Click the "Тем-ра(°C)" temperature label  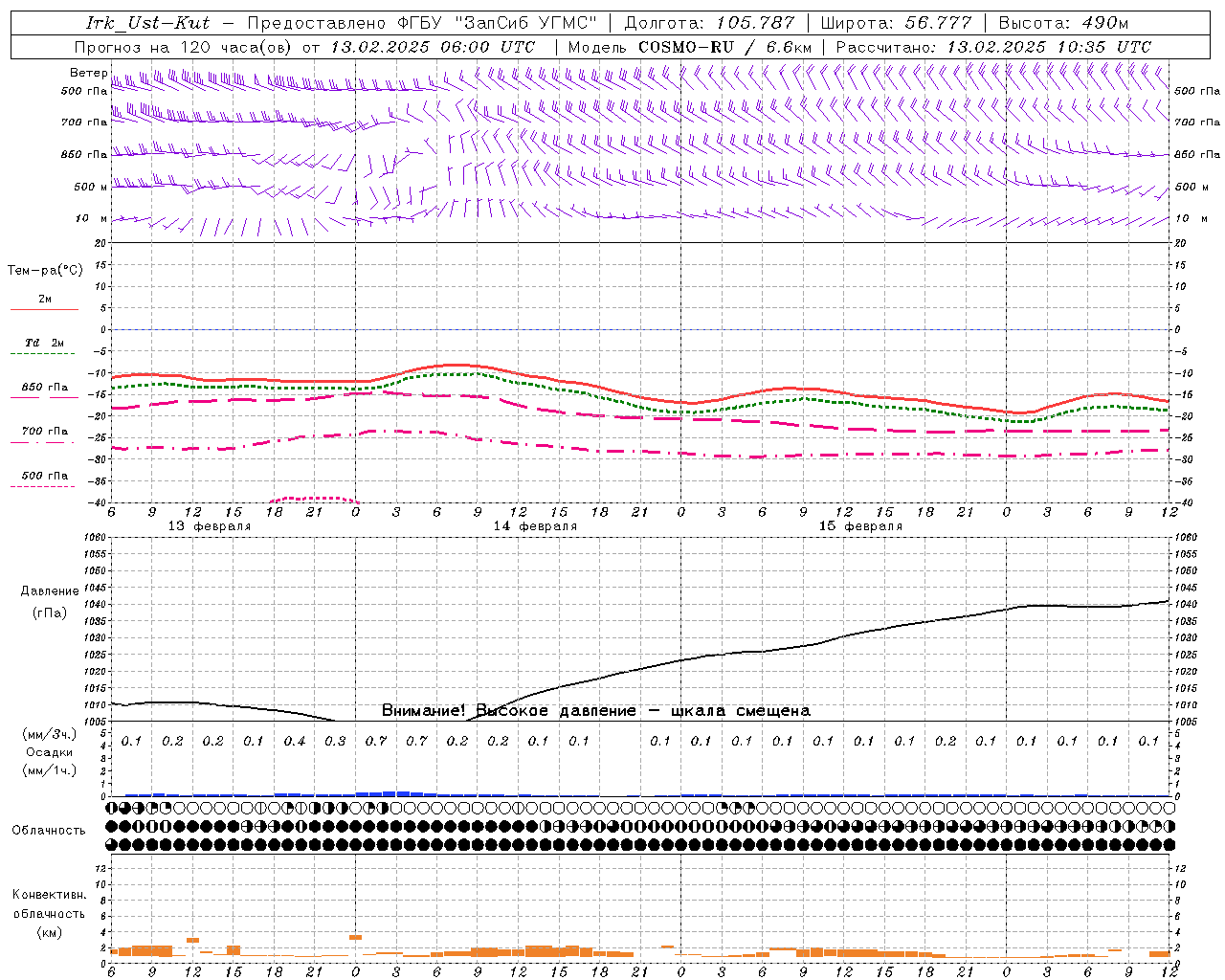pos(45,271)
